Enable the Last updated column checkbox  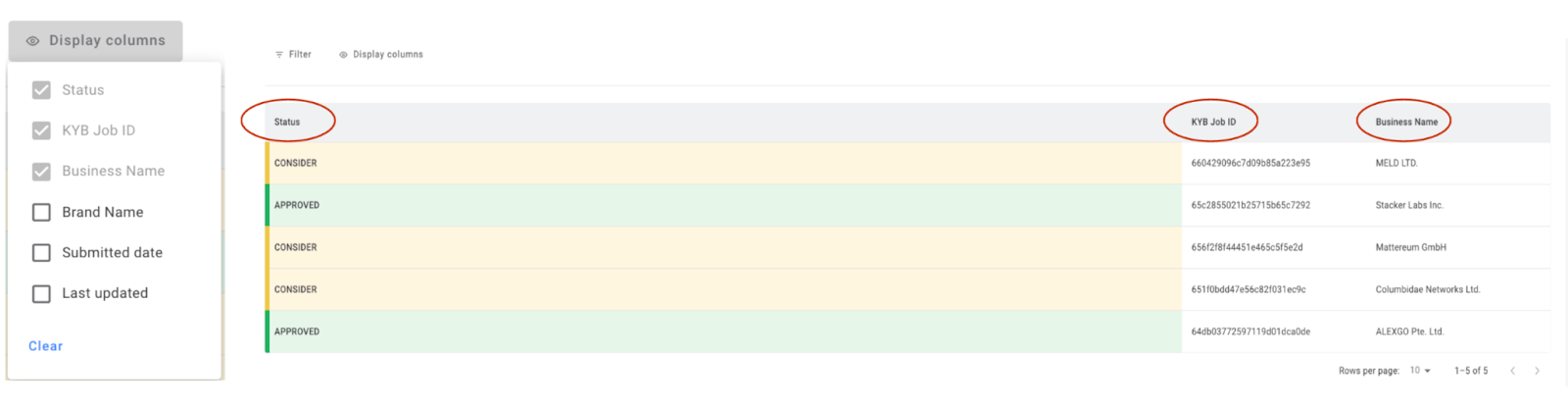point(41,293)
